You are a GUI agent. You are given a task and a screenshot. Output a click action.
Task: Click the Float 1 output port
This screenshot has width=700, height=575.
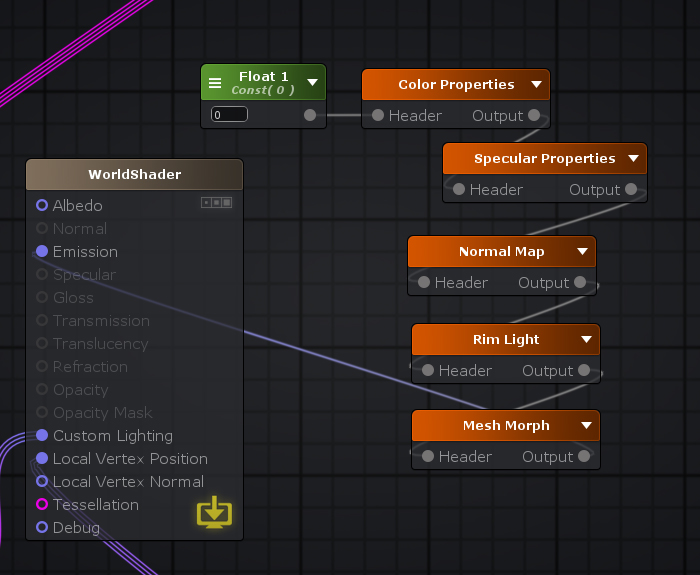pyautogui.click(x=310, y=115)
